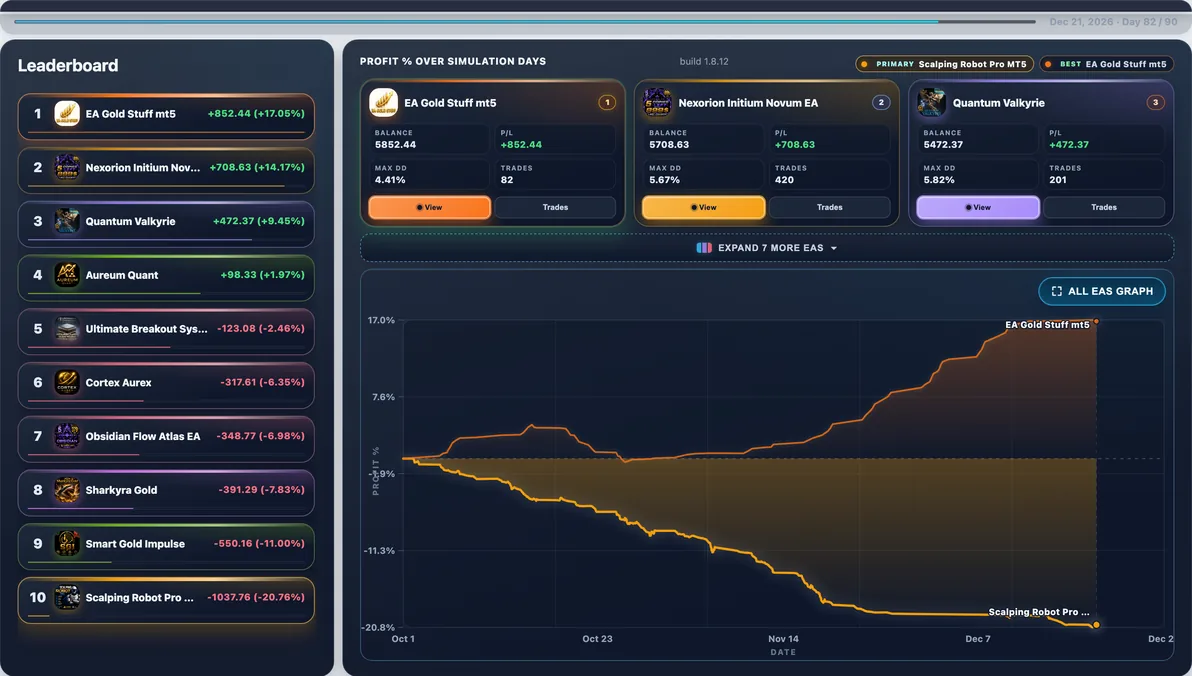Open Trades for Nexorion Initium Novum EA
Image resolution: width=1192 pixels, height=676 pixels.
(x=829, y=208)
